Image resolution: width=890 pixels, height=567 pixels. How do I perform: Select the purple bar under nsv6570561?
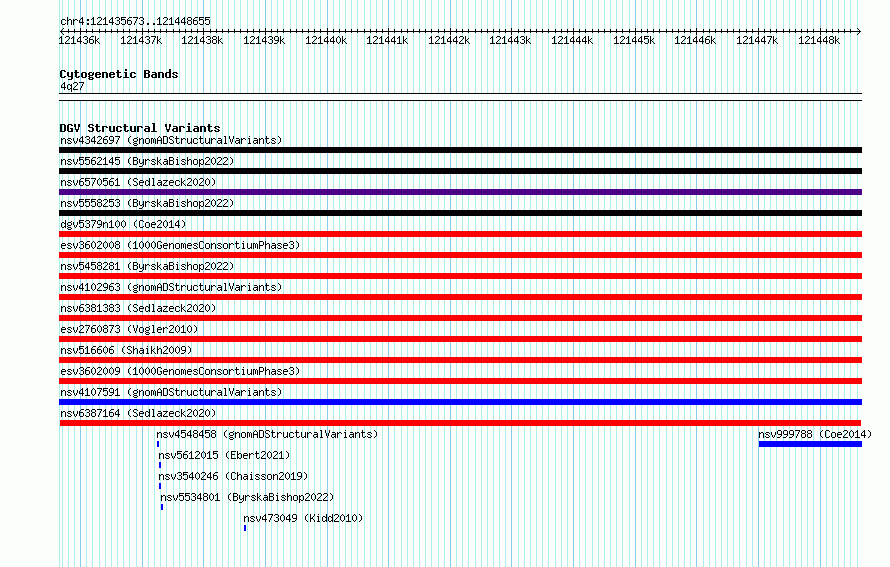pos(460,192)
